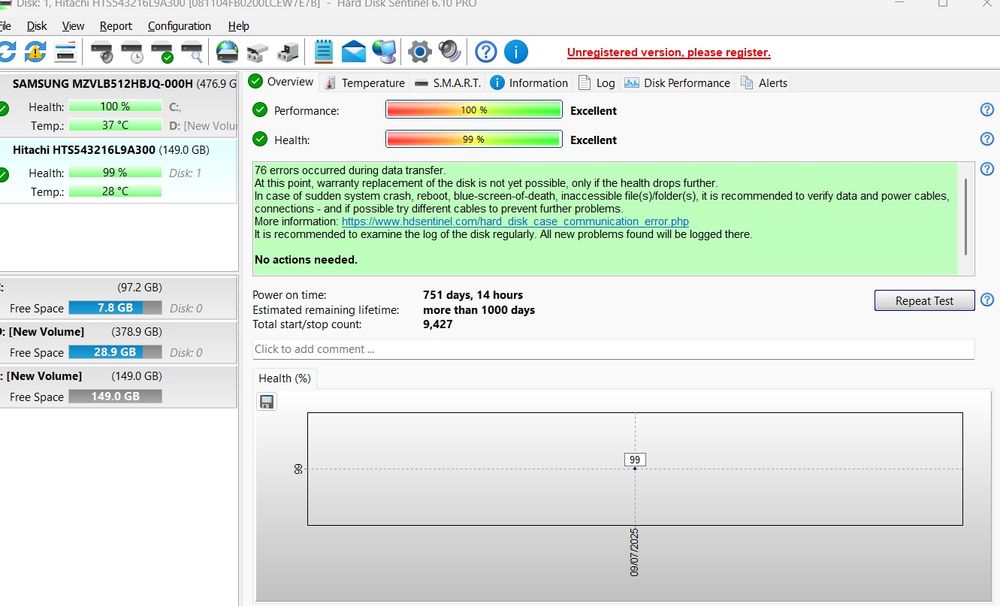The width and height of the screenshot is (1000, 606).
Task: Select the New Volume (378.9 GB) partition
Action: tap(119, 343)
